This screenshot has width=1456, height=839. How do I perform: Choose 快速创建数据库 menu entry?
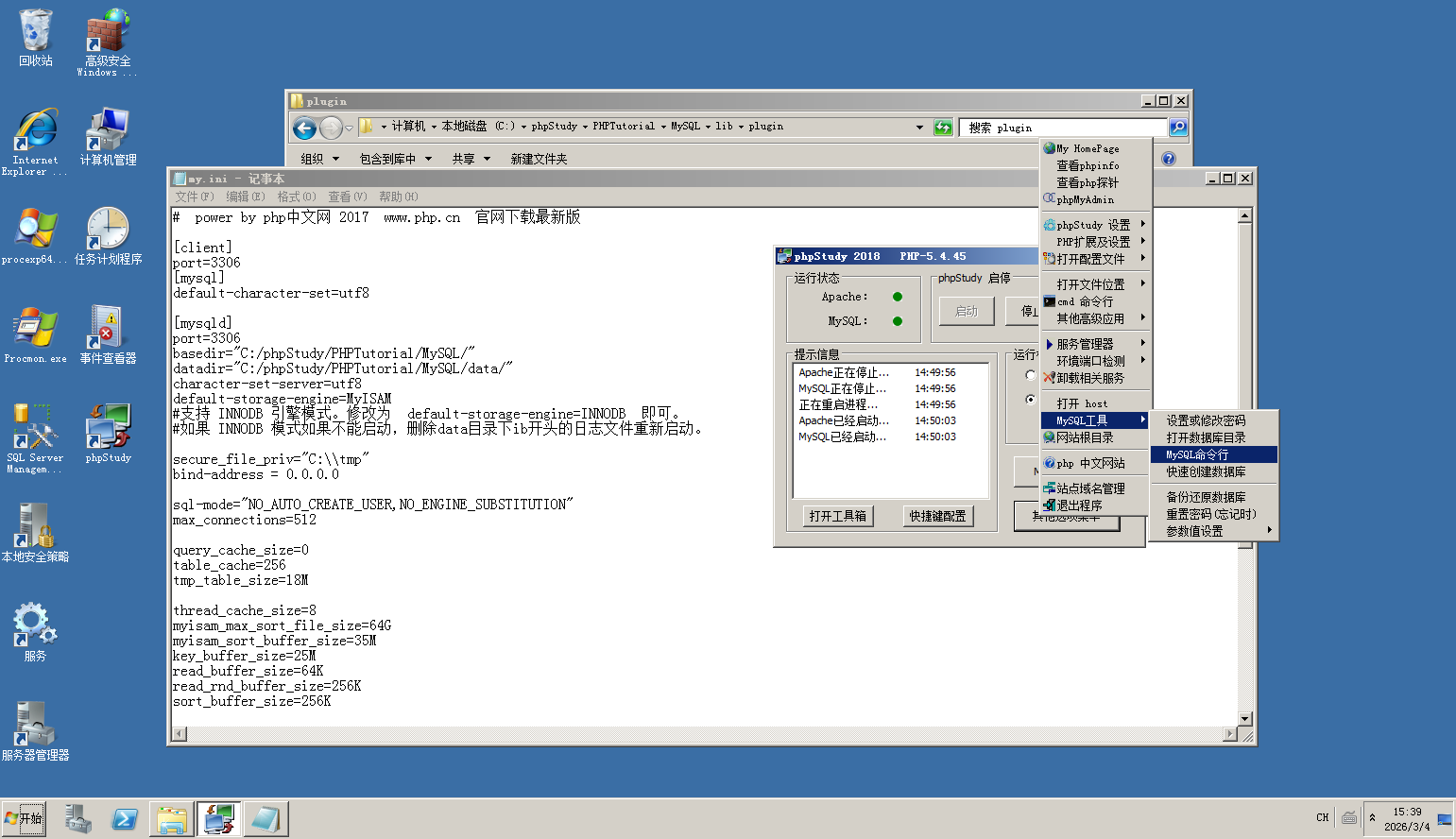pyautogui.click(x=1214, y=471)
